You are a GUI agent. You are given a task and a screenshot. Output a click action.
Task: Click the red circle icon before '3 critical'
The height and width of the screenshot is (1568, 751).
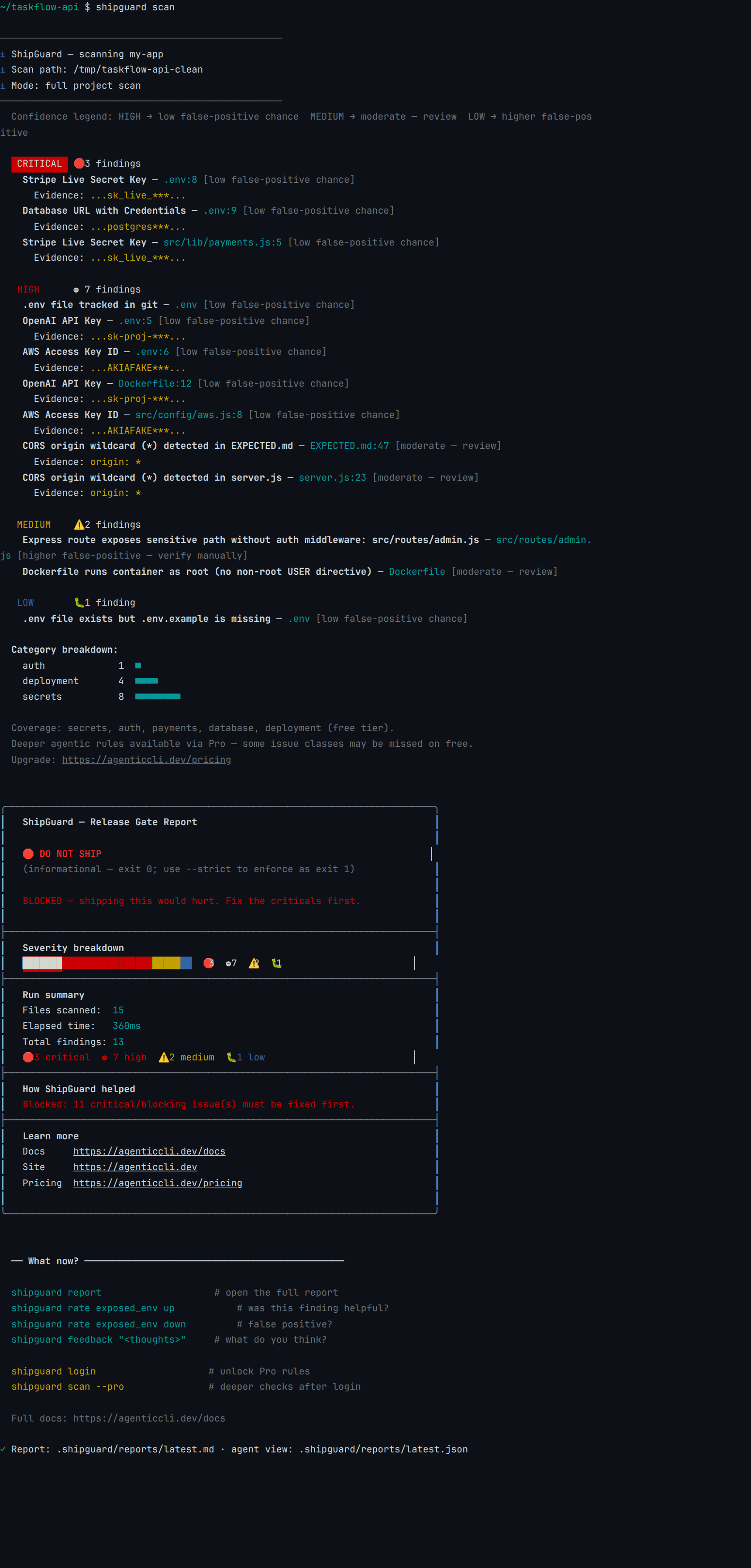click(28, 1057)
